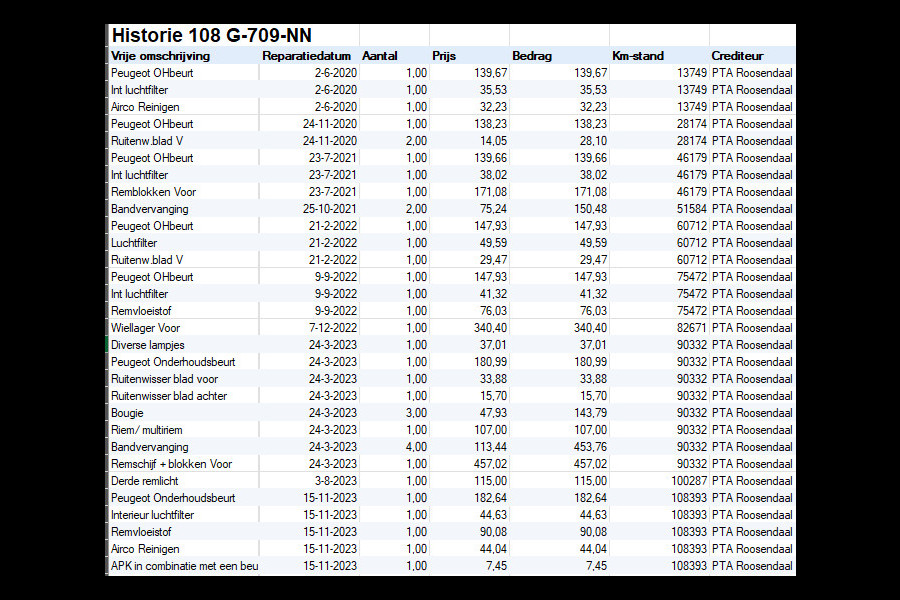Screen dimensions: 900x600
Task: Select the 'Interieur luchtfilter' description cell
Action: click(152, 515)
